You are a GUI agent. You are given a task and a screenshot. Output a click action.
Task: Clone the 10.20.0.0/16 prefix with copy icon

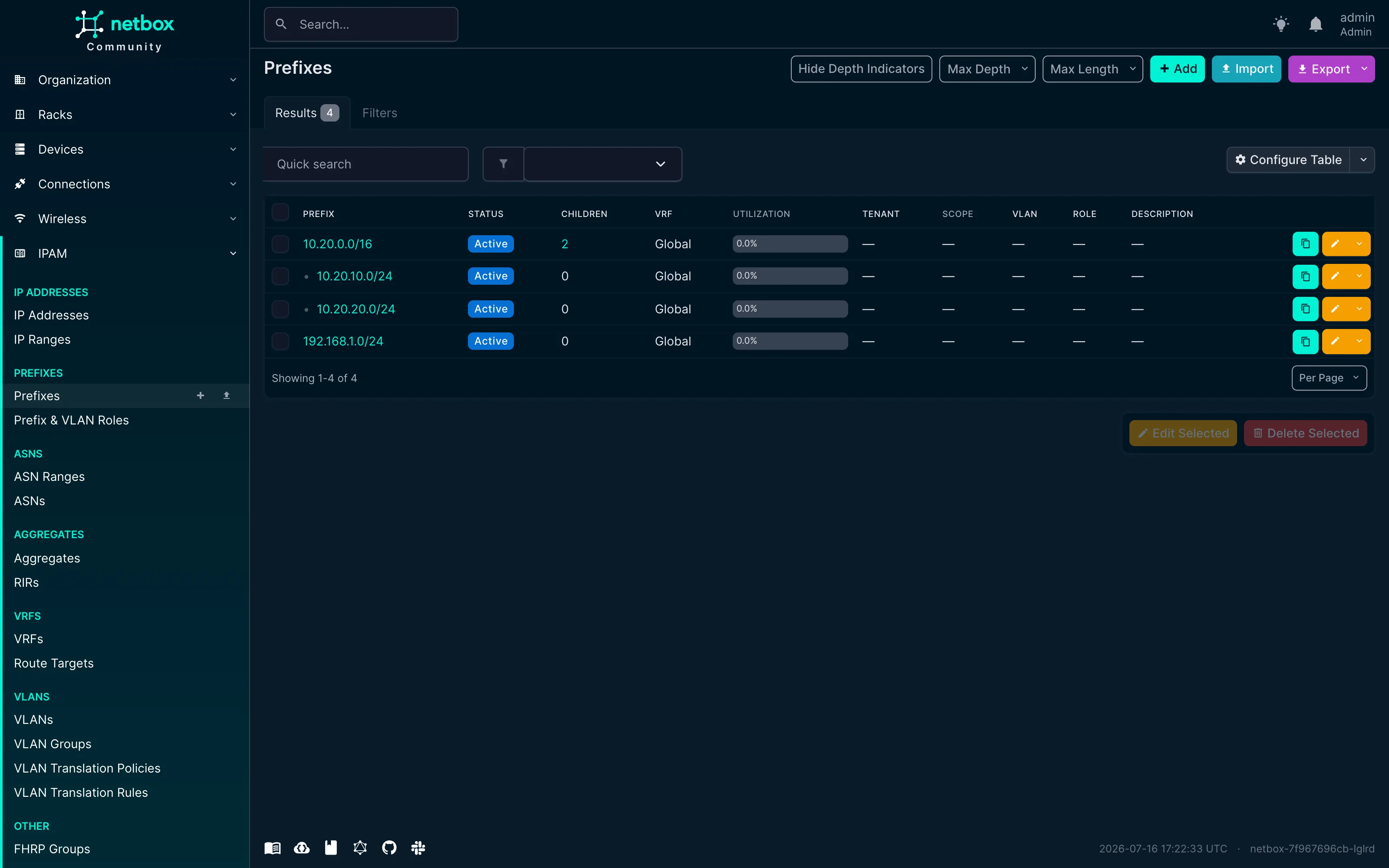[x=1305, y=244]
